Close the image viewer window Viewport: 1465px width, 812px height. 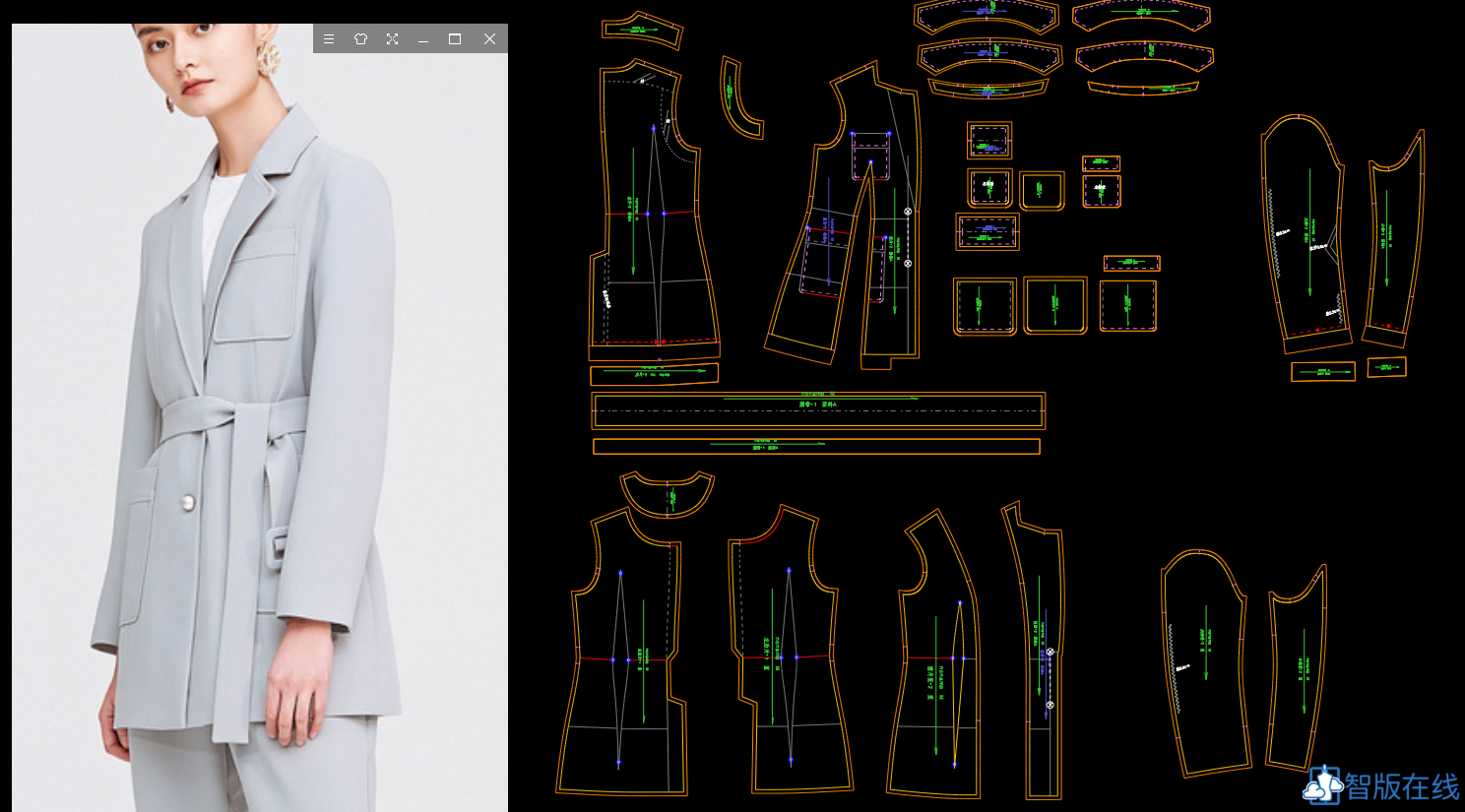489,39
